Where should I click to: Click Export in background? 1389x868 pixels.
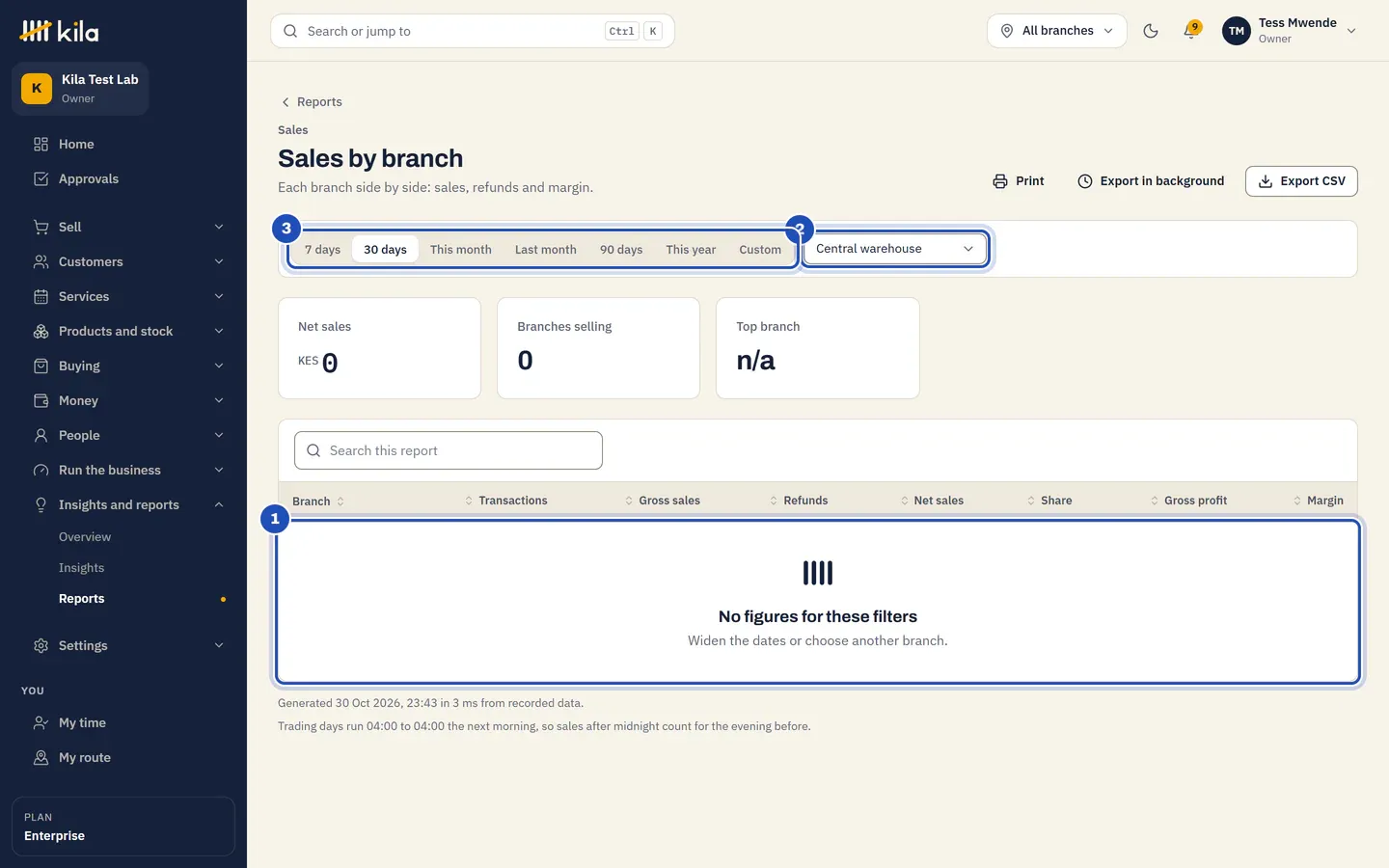pos(1150,181)
